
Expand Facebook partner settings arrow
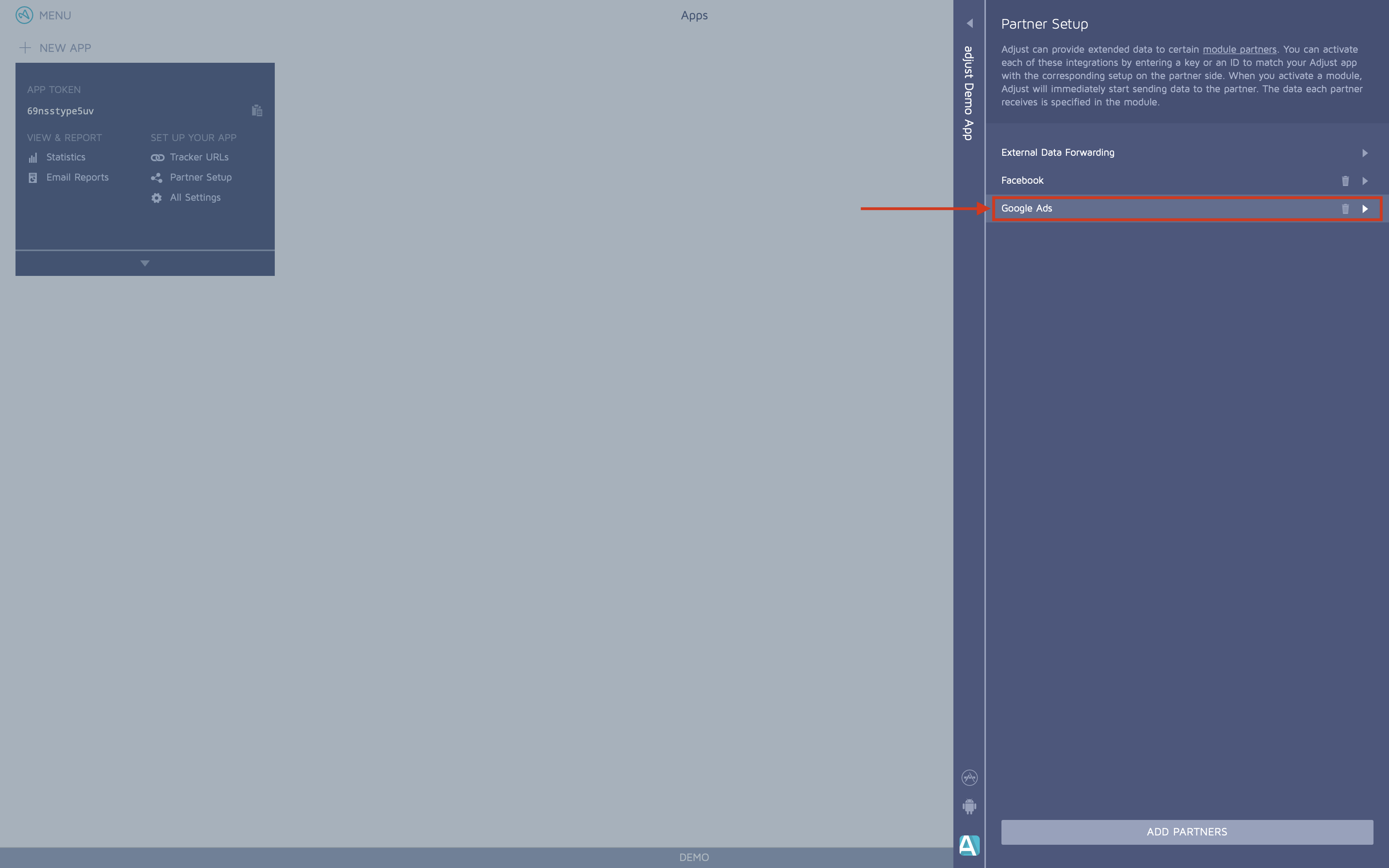1365,181
